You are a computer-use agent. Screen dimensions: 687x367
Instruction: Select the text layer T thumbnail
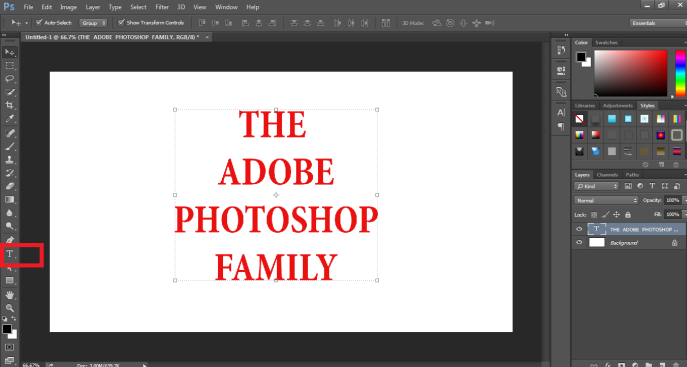point(596,229)
